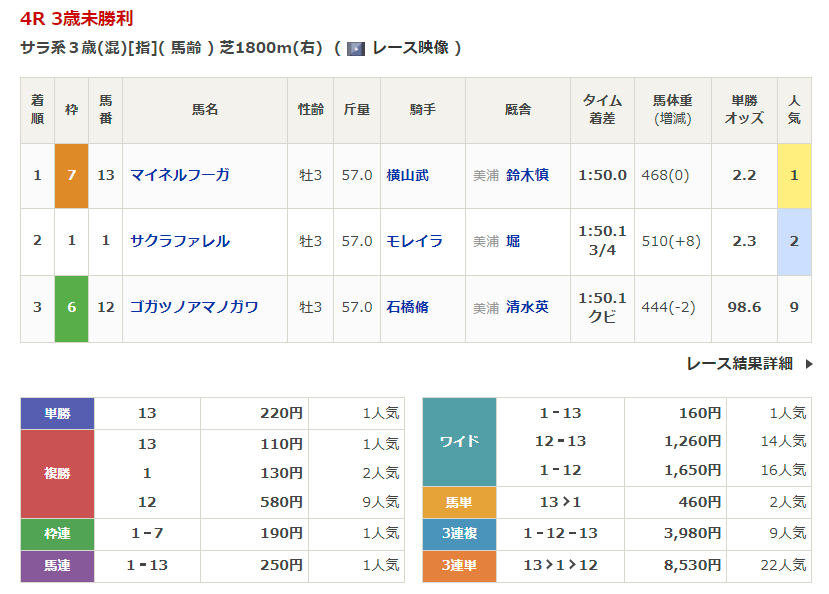
Task: Click the 馬連 payout label
Action: coord(57,565)
